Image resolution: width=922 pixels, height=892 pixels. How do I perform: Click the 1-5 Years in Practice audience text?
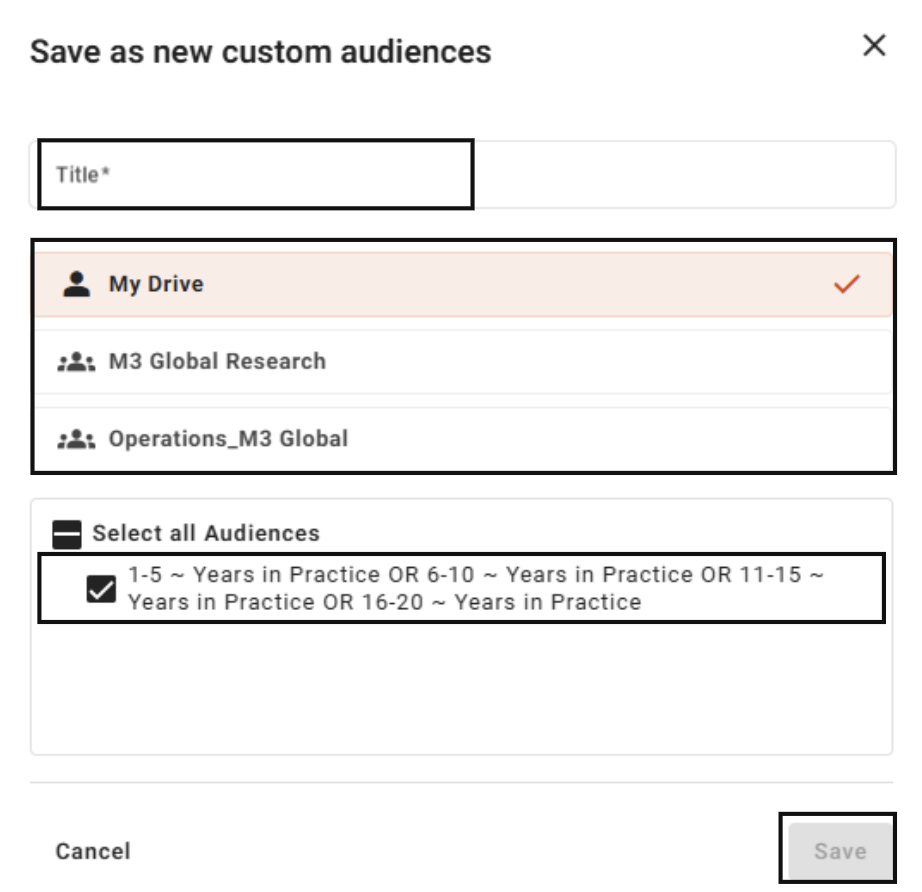476,588
